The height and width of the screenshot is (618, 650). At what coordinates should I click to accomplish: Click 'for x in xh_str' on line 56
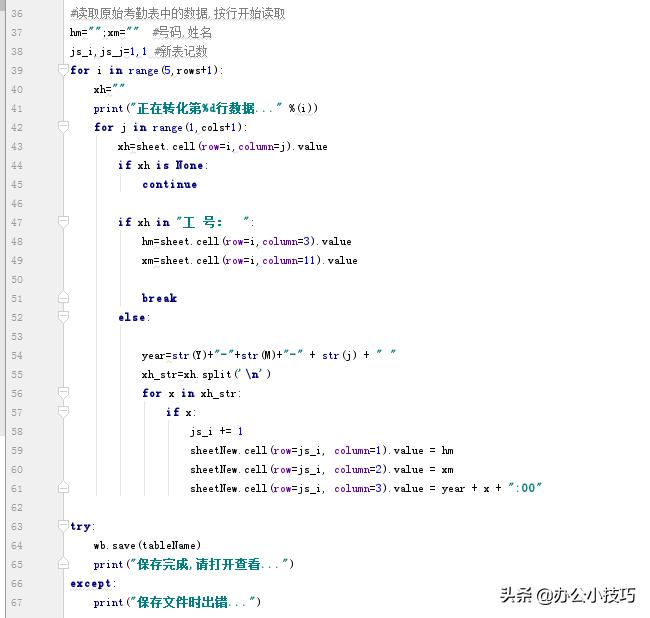click(191, 393)
